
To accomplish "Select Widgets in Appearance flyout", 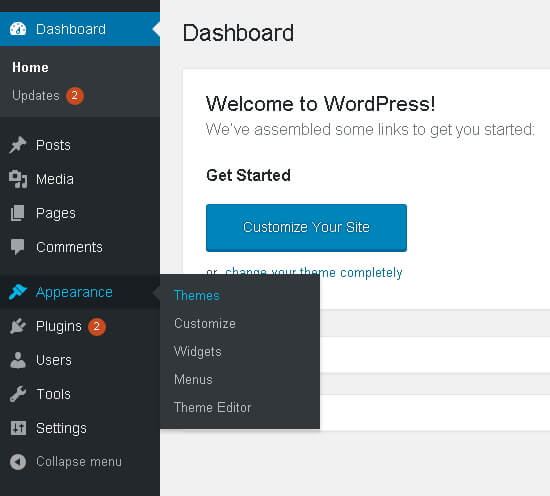I will pyautogui.click(x=198, y=351).
